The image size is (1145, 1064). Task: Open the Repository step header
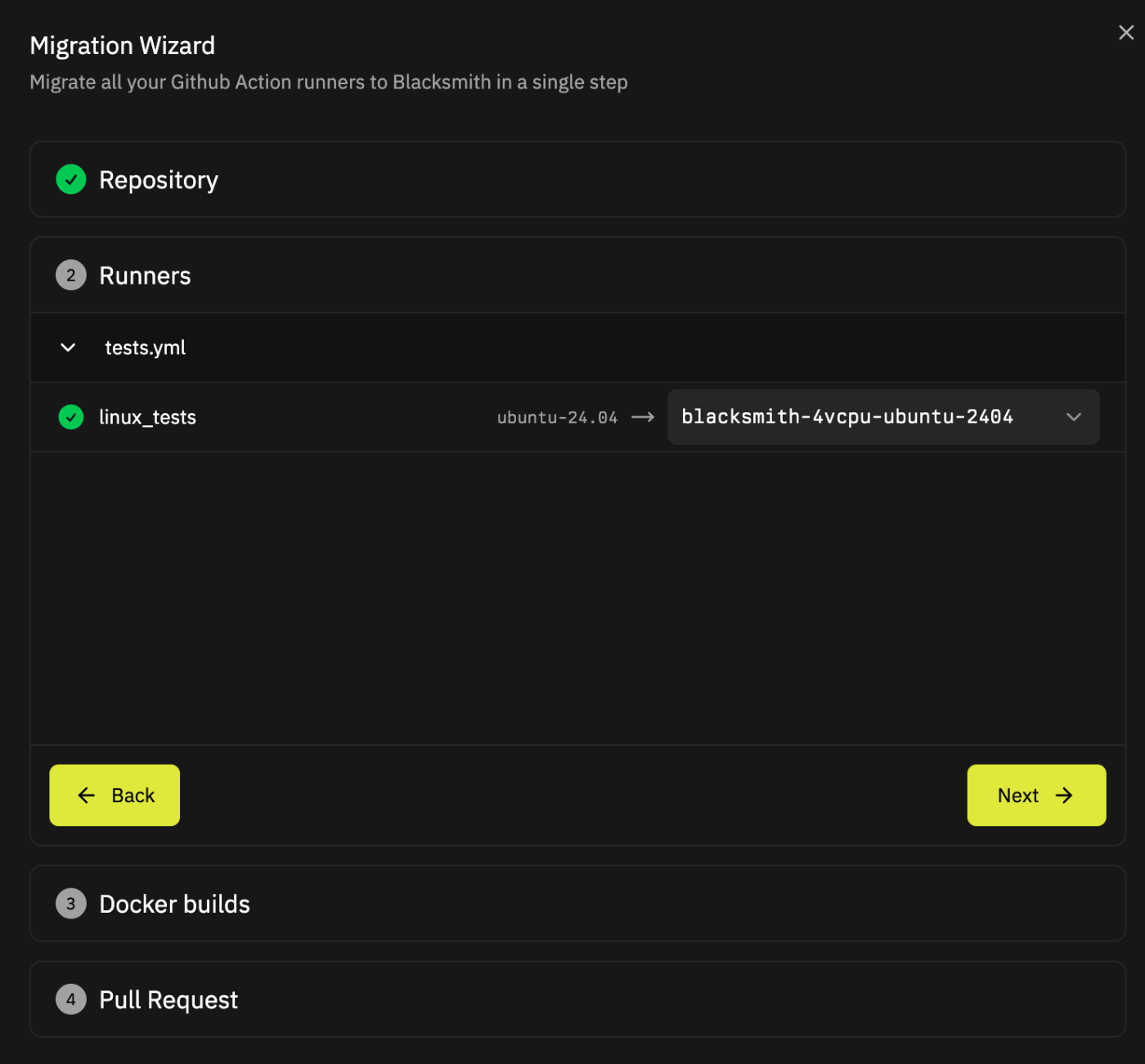pyautogui.click(x=577, y=179)
